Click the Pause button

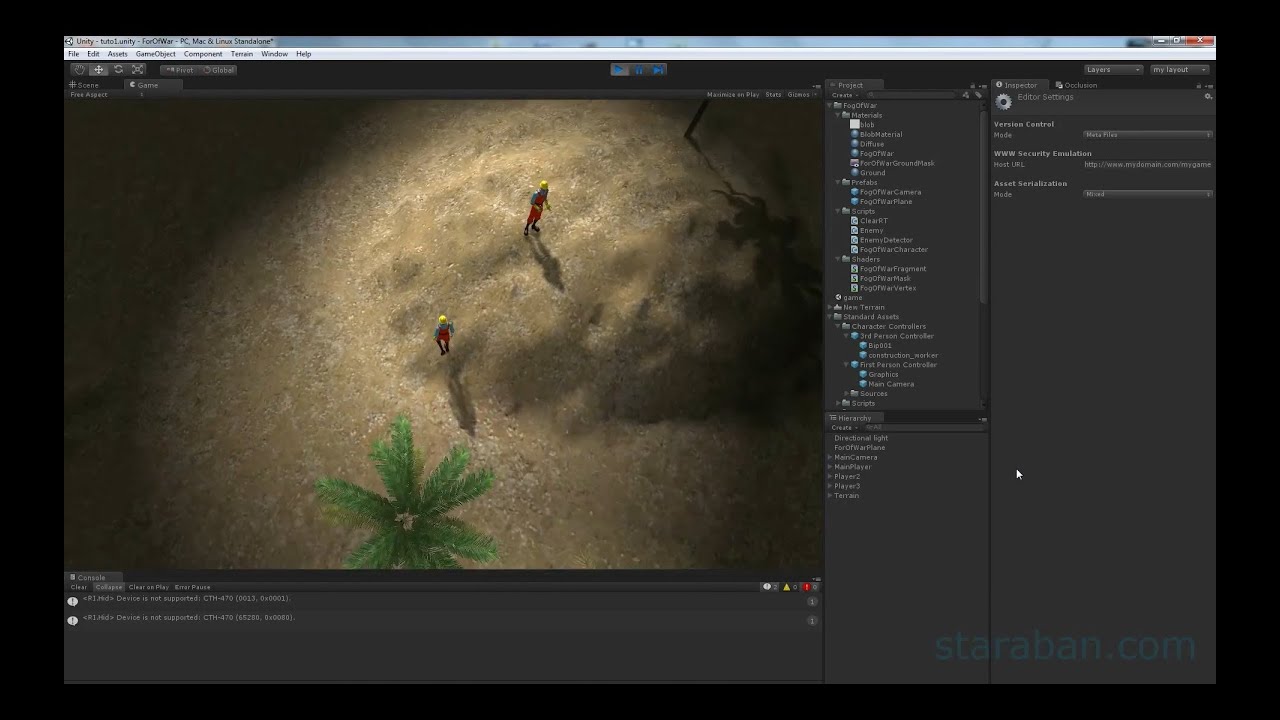tap(639, 70)
